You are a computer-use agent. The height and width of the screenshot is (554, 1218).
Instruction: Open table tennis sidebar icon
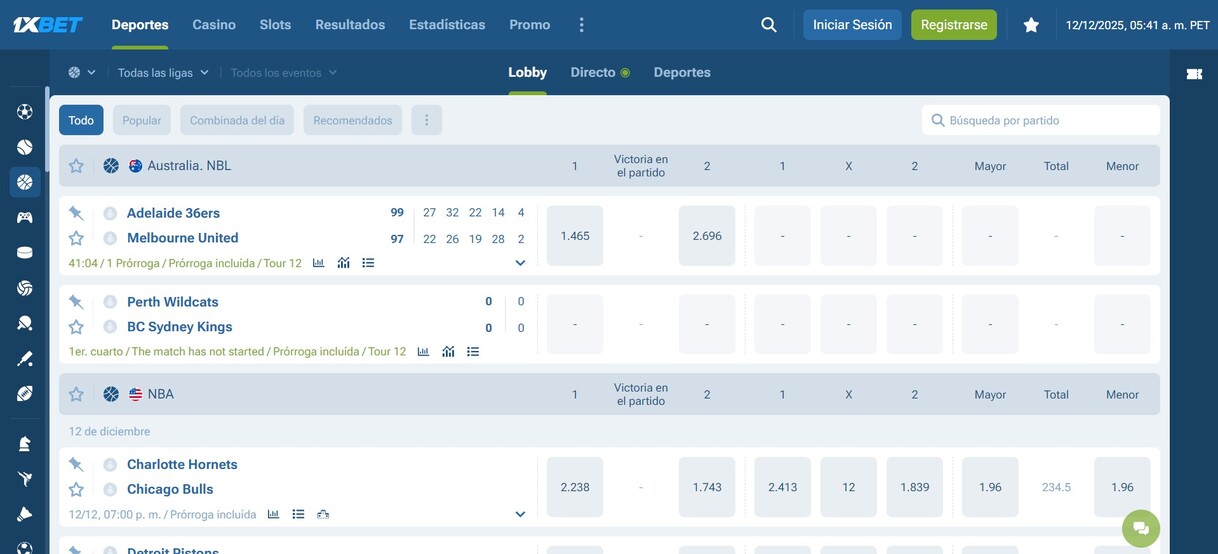(x=24, y=323)
